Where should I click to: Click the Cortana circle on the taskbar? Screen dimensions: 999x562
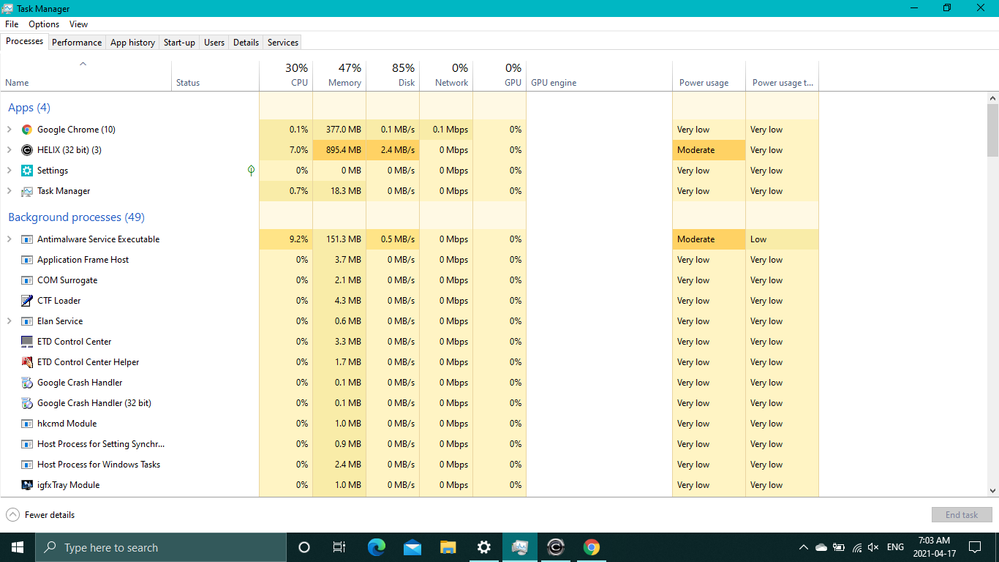(304, 547)
